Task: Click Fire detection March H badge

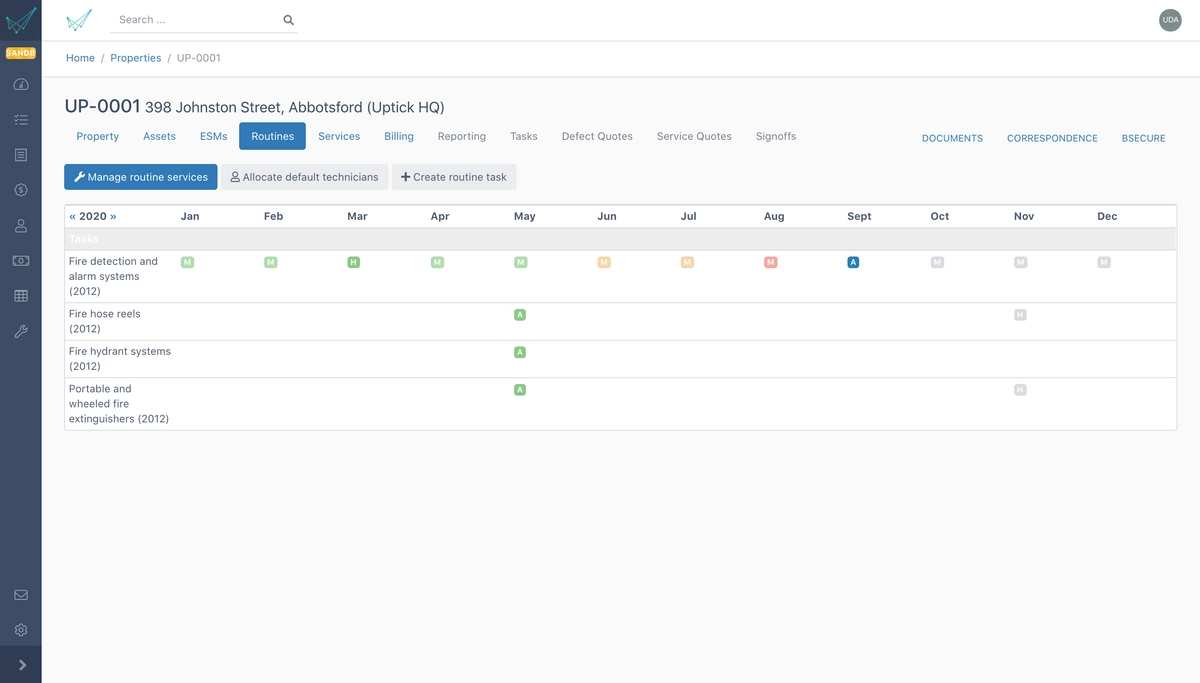Action: pyautogui.click(x=353, y=262)
